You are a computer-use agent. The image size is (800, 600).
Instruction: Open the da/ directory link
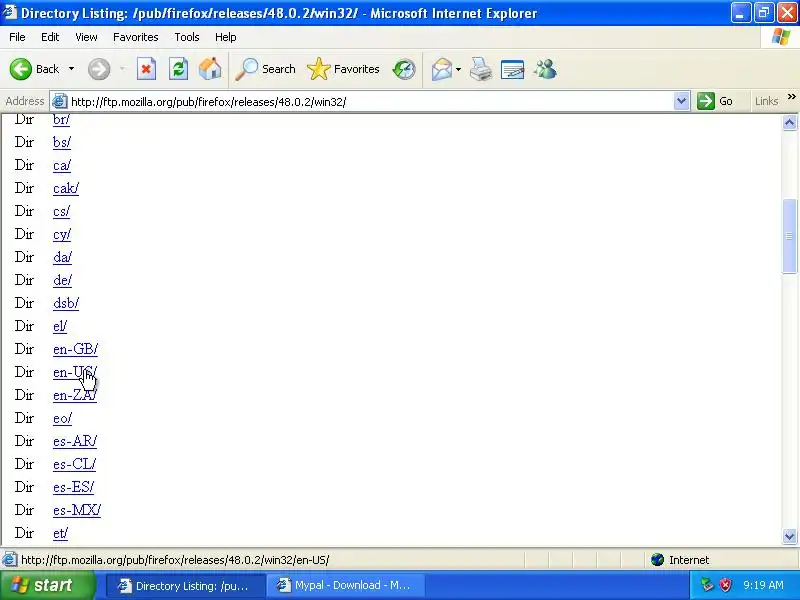click(62, 257)
